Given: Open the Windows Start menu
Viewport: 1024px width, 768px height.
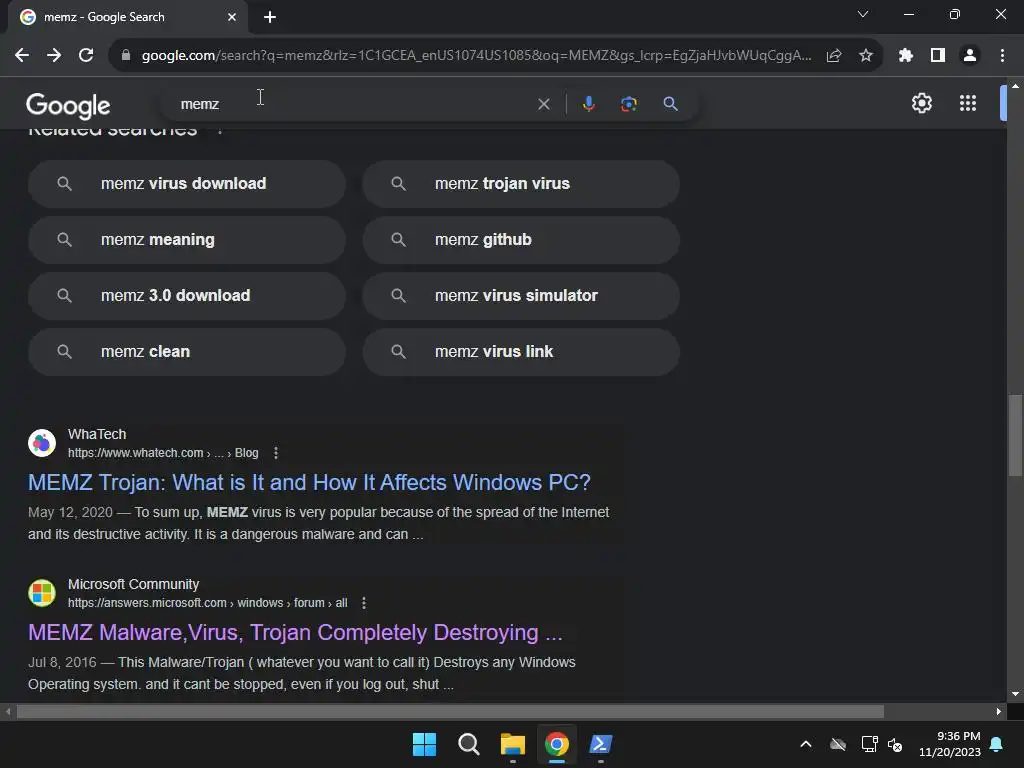Looking at the screenshot, I should point(424,744).
